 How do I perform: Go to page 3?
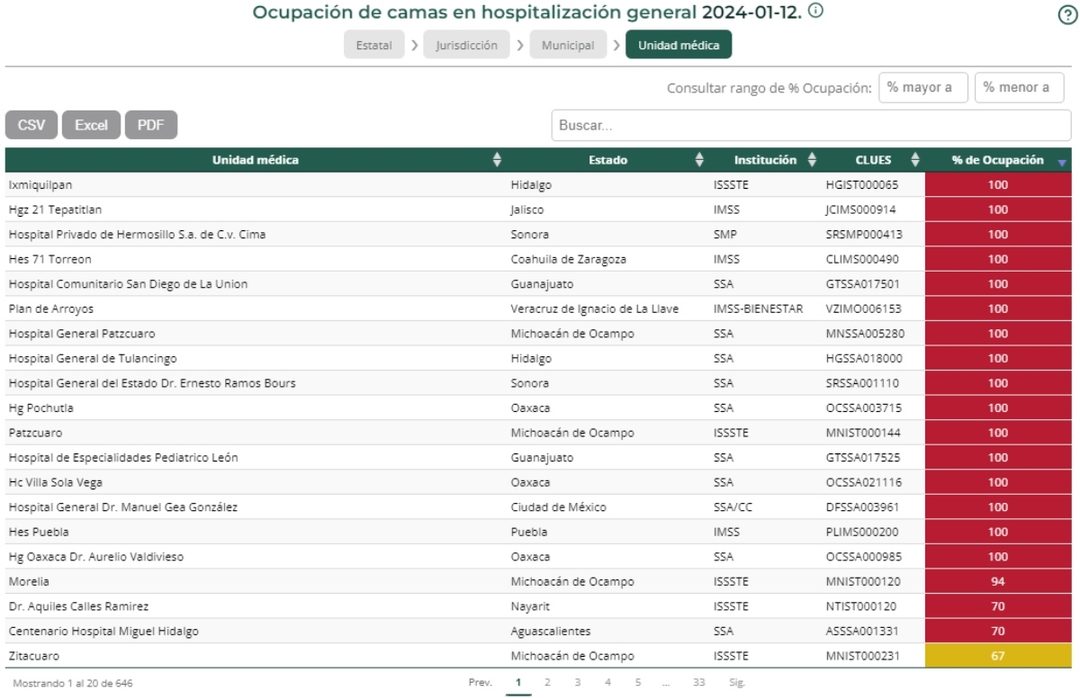pos(577,682)
